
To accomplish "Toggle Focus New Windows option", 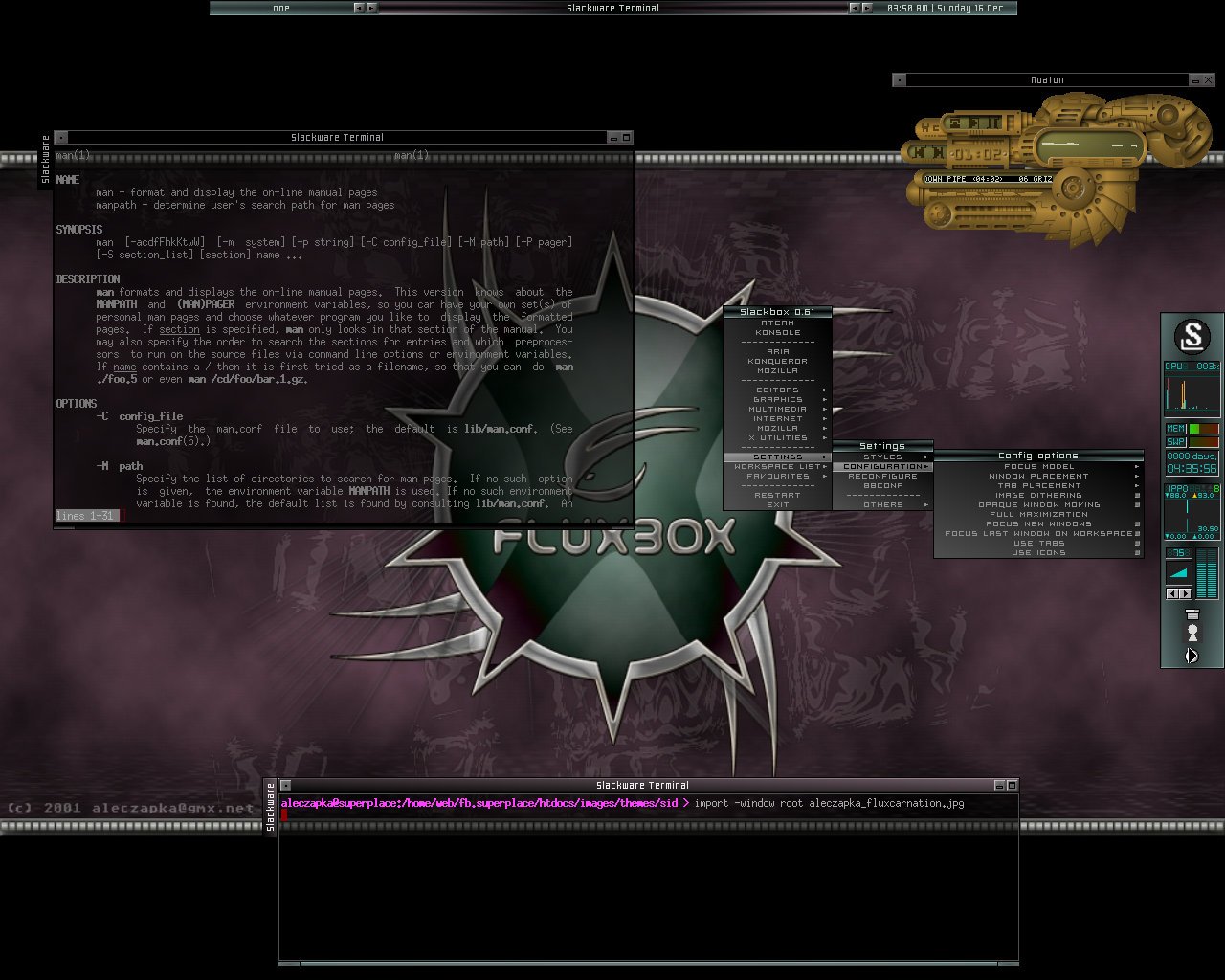I will [x=1038, y=523].
